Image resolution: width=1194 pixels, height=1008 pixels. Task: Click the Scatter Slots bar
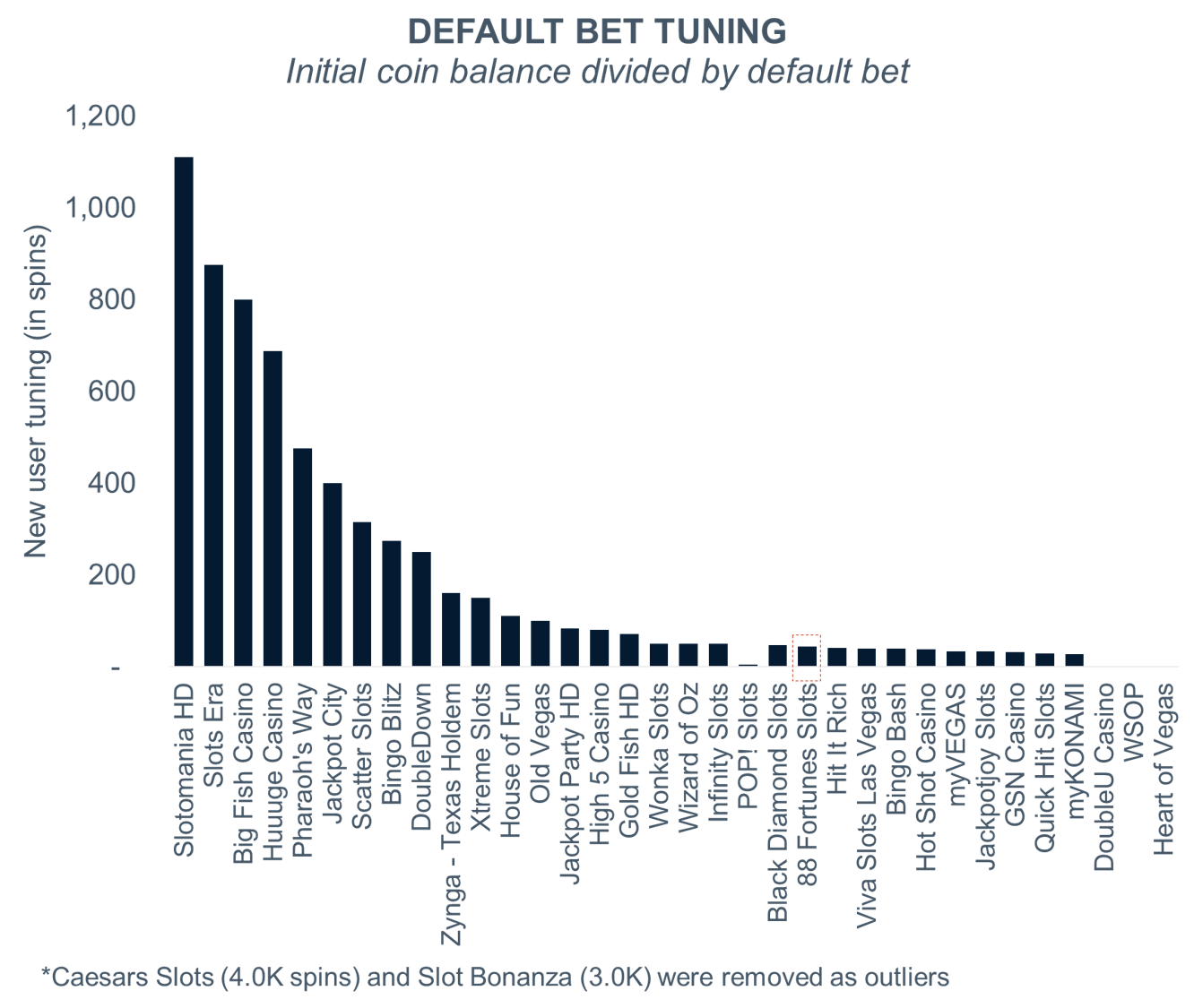click(x=361, y=595)
